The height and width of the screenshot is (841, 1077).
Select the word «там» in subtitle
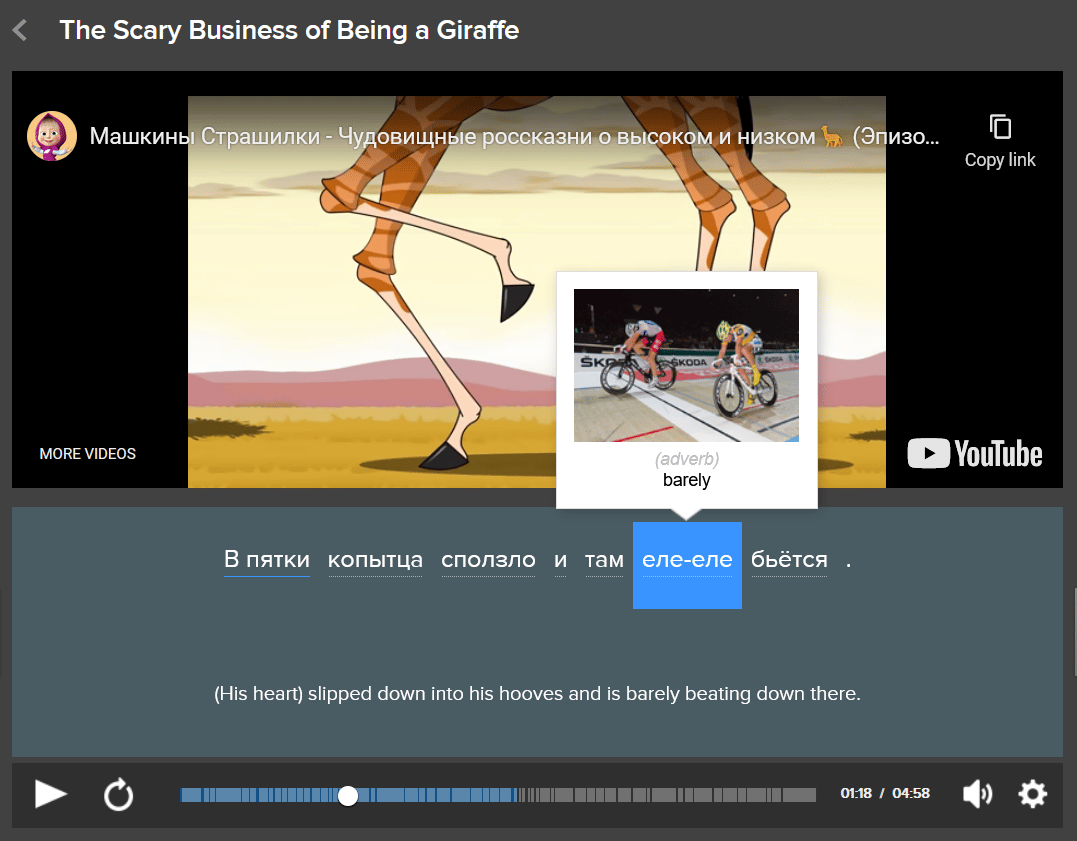[x=604, y=560]
